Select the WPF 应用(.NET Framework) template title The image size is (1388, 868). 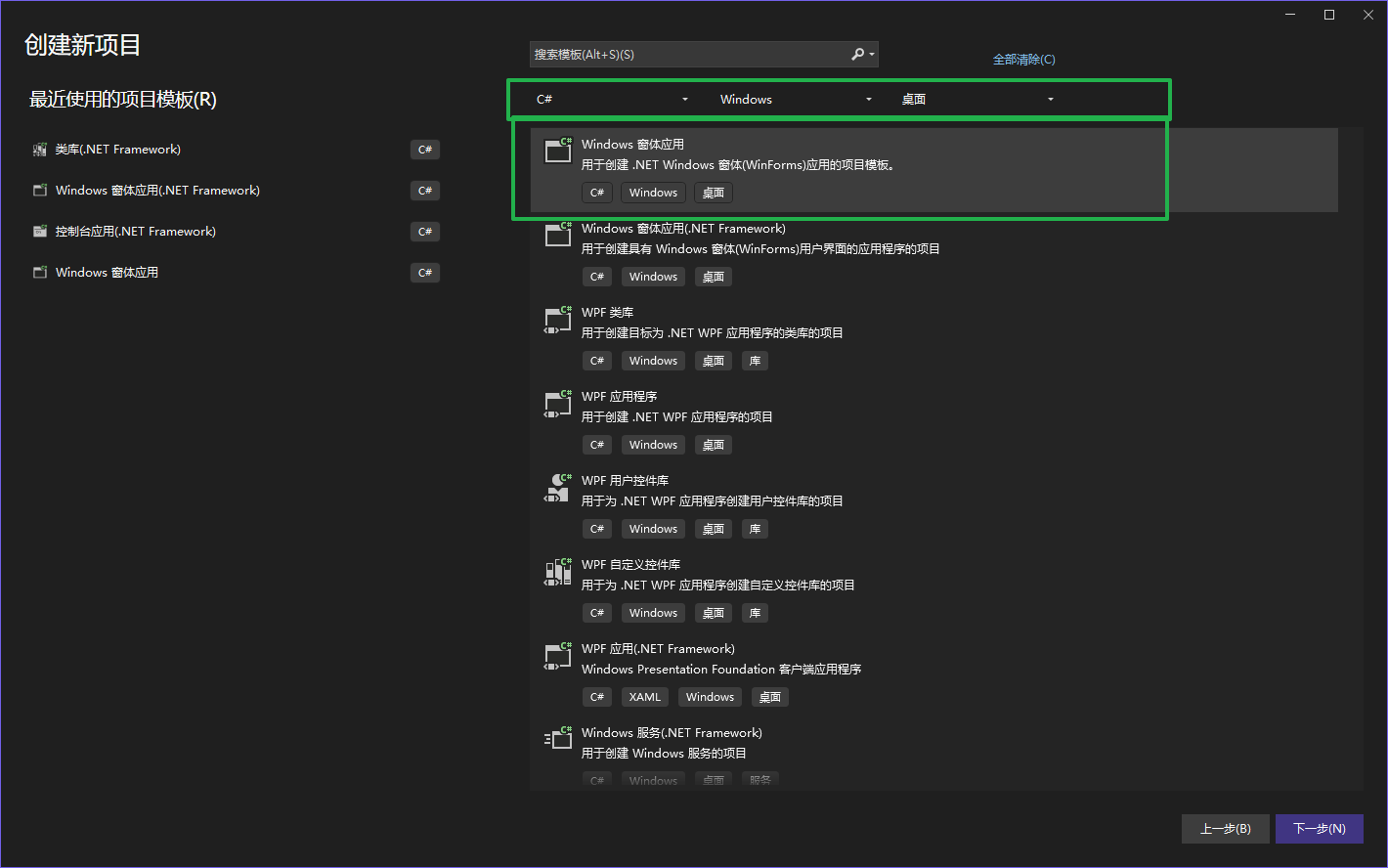pyautogui.click(x=658, y=649)
